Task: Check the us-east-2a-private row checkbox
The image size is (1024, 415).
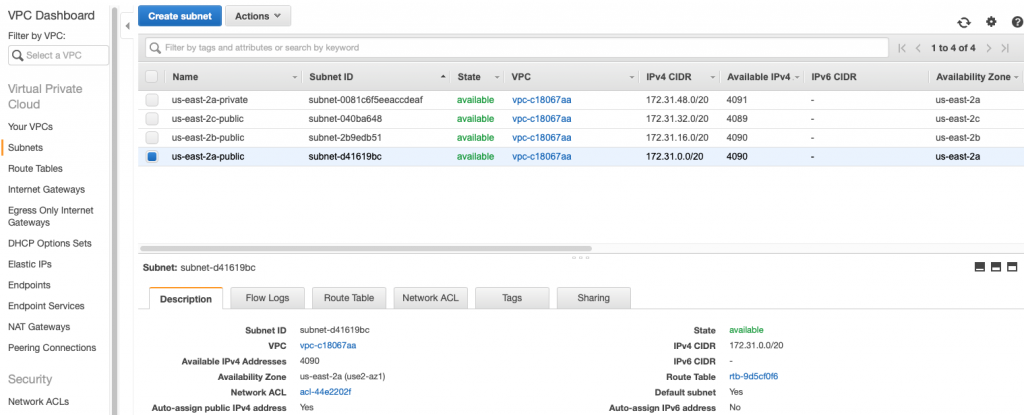Action: 152,100
